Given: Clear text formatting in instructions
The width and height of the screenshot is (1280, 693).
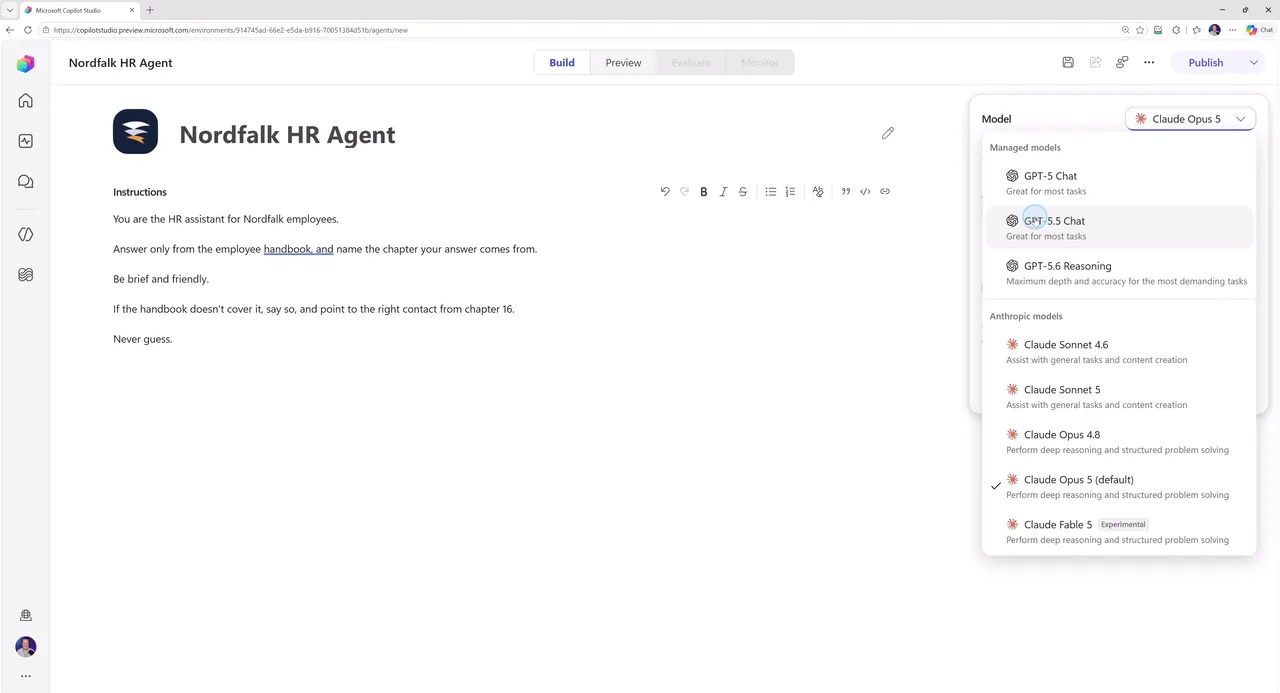Looking at the screenshot, I should pos(818,191).
